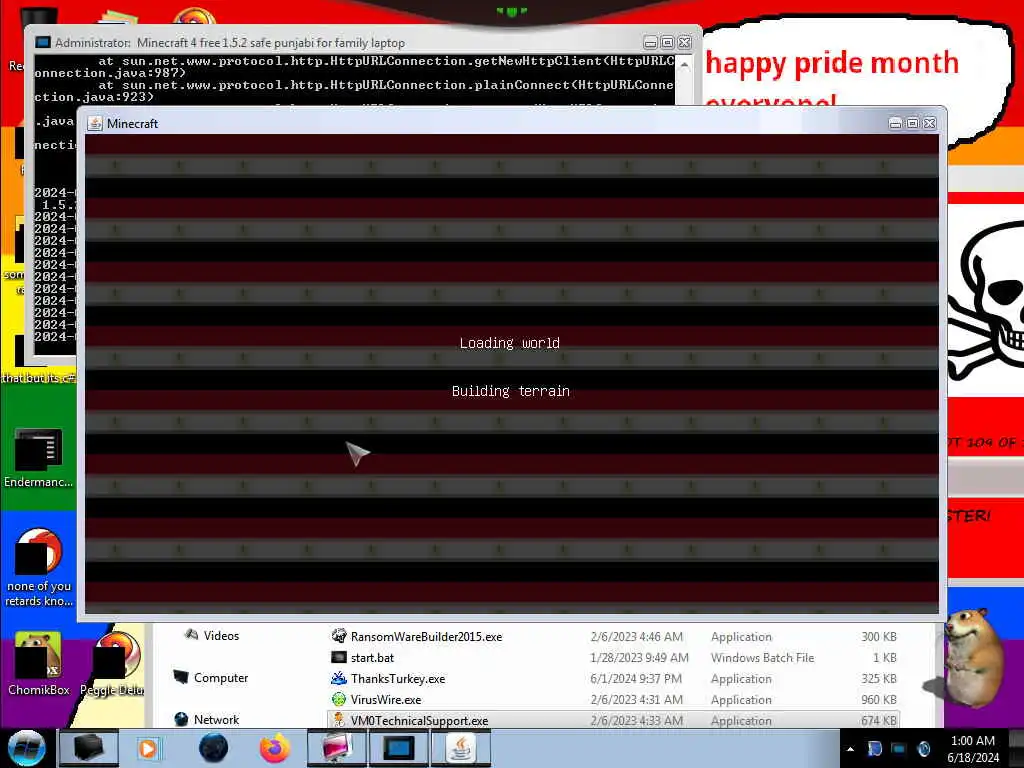Click the 'Loading world' text
Screen dimensions: 1024x768
pos(509,343)
